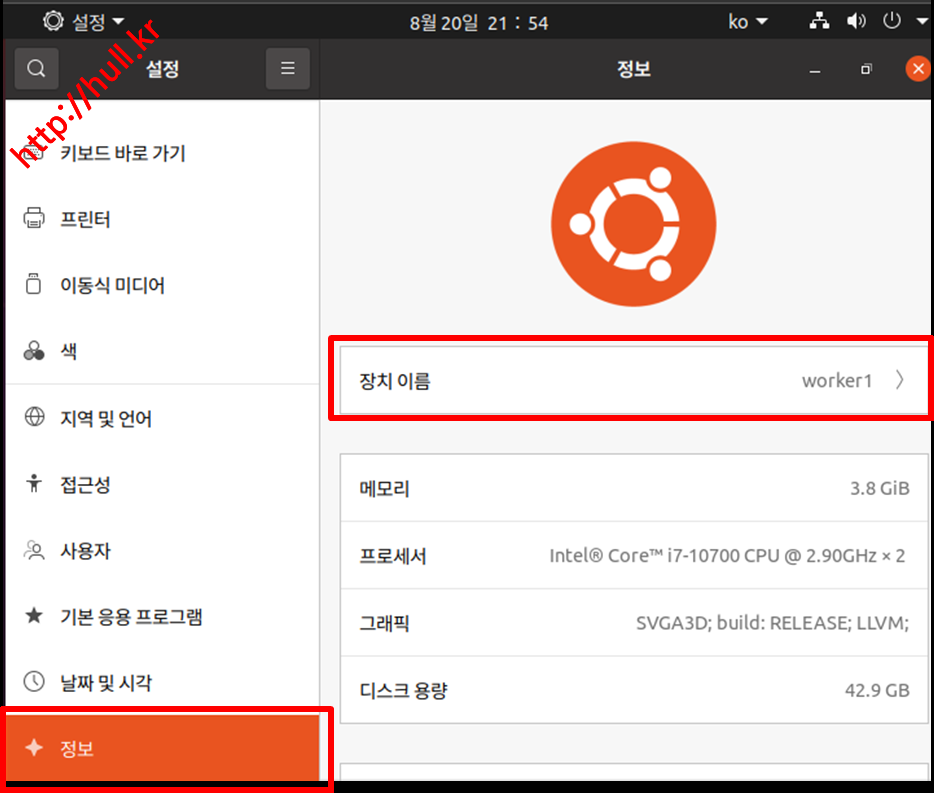The height and width of the screenshot is (793, 934).
Task: Click the power icon in top bar
Action: pos(892,21)
